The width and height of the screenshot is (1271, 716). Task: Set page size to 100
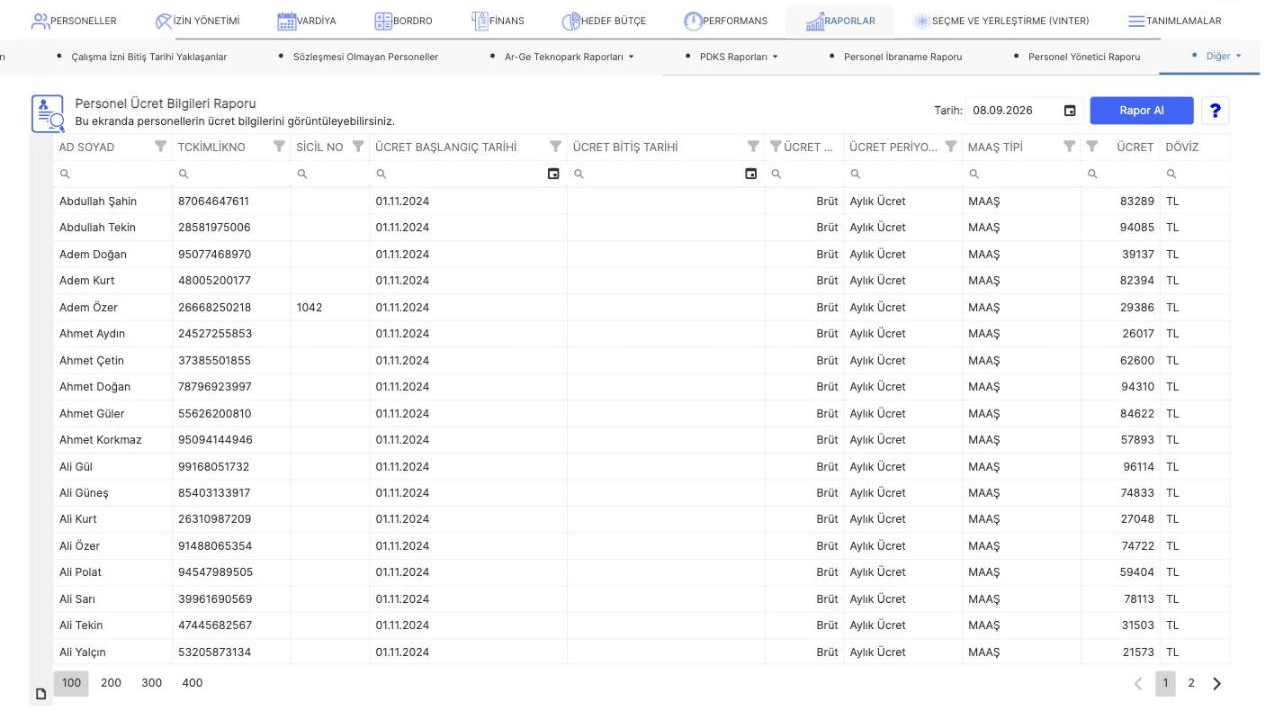71,682
